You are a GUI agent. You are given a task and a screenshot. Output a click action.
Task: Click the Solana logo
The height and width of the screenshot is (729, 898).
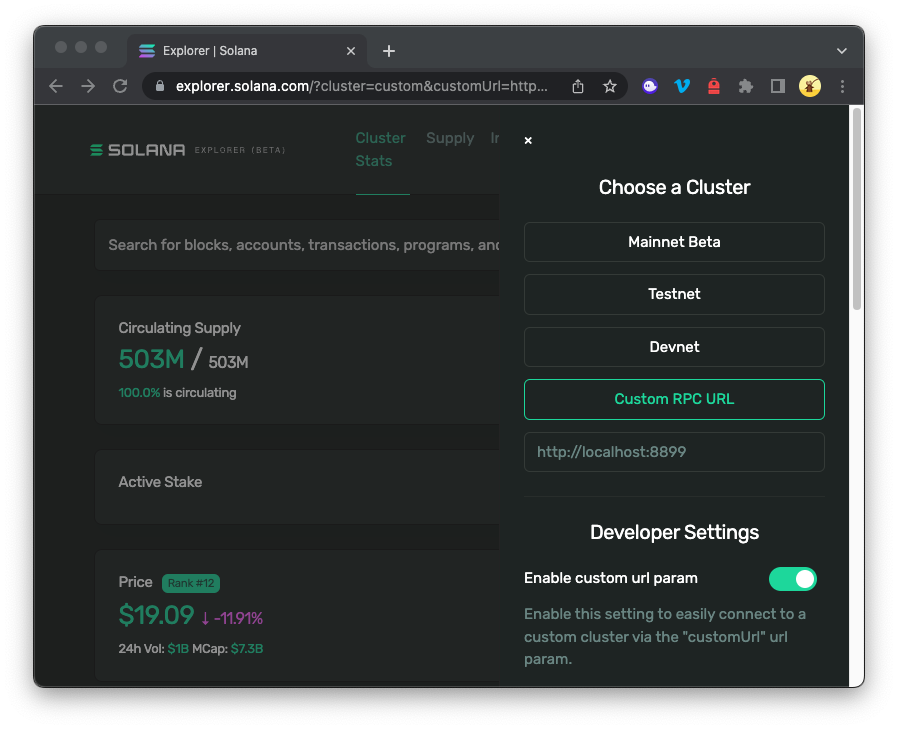137,150
